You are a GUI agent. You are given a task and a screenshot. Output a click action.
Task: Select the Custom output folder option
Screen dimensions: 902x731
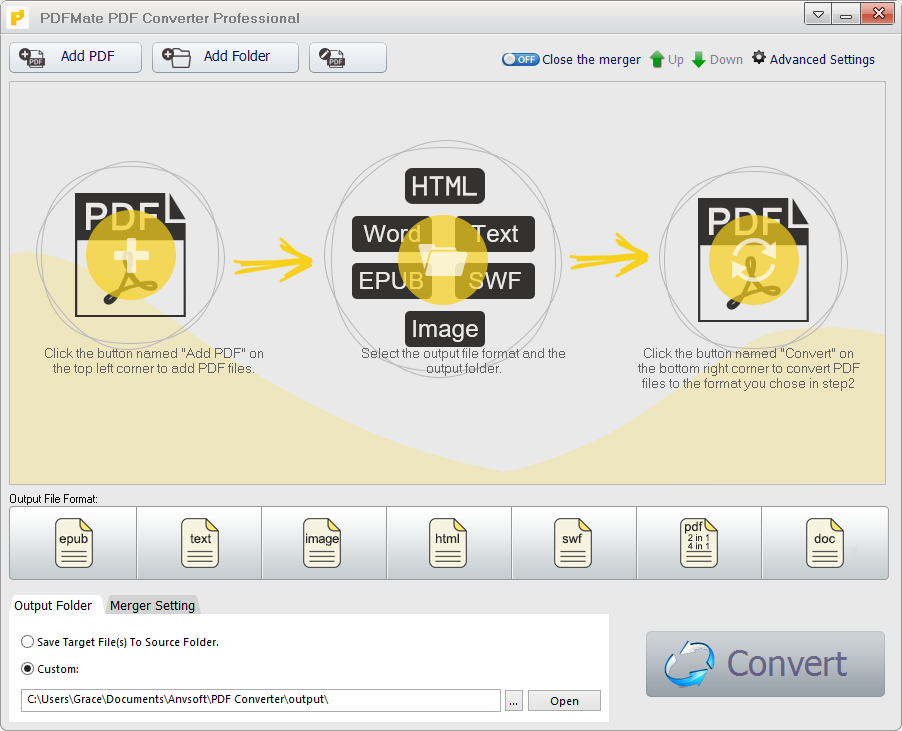coord(50,669)
